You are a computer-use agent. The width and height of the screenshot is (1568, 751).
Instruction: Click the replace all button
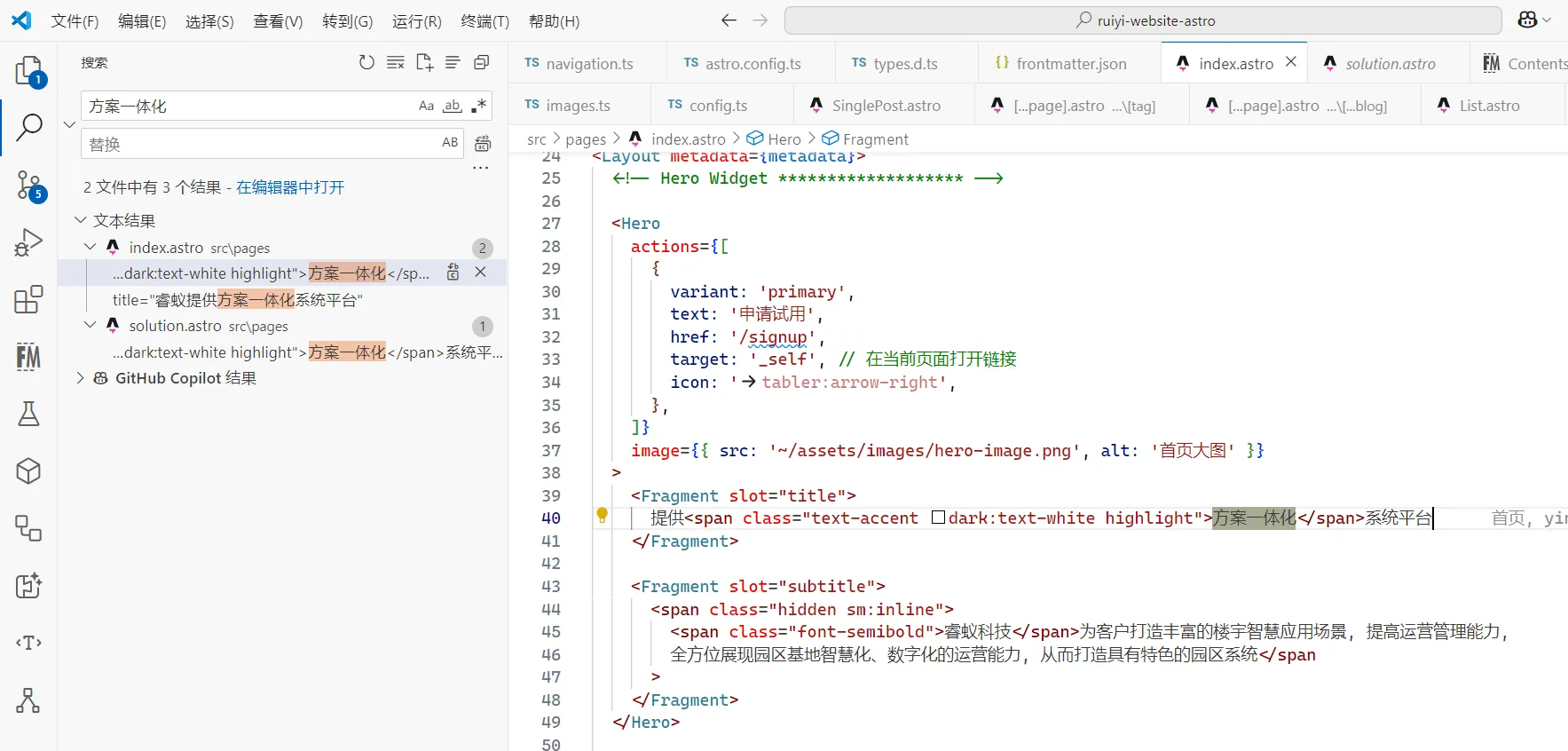coord(483,144)
